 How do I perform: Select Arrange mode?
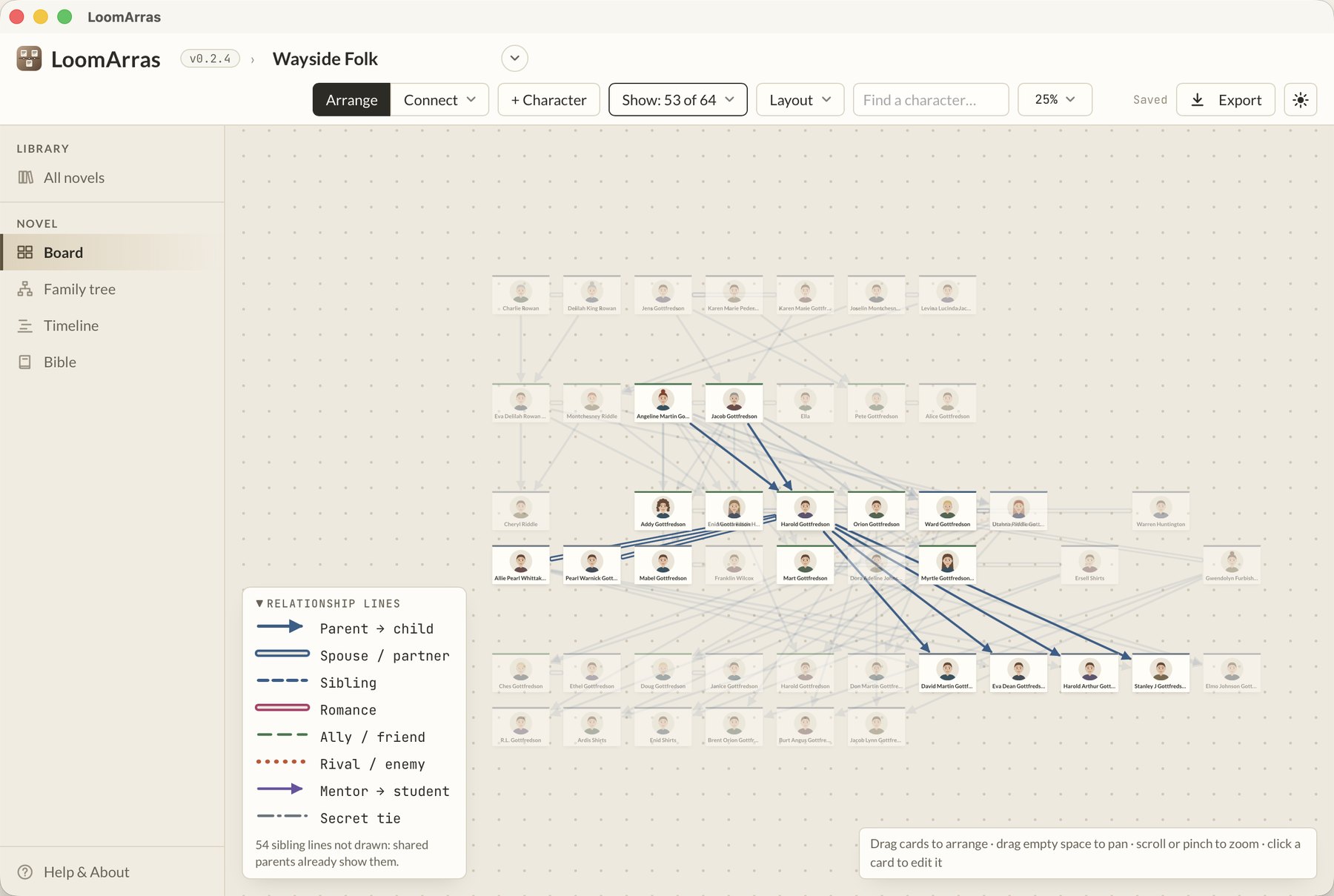(x=351, y=100)
